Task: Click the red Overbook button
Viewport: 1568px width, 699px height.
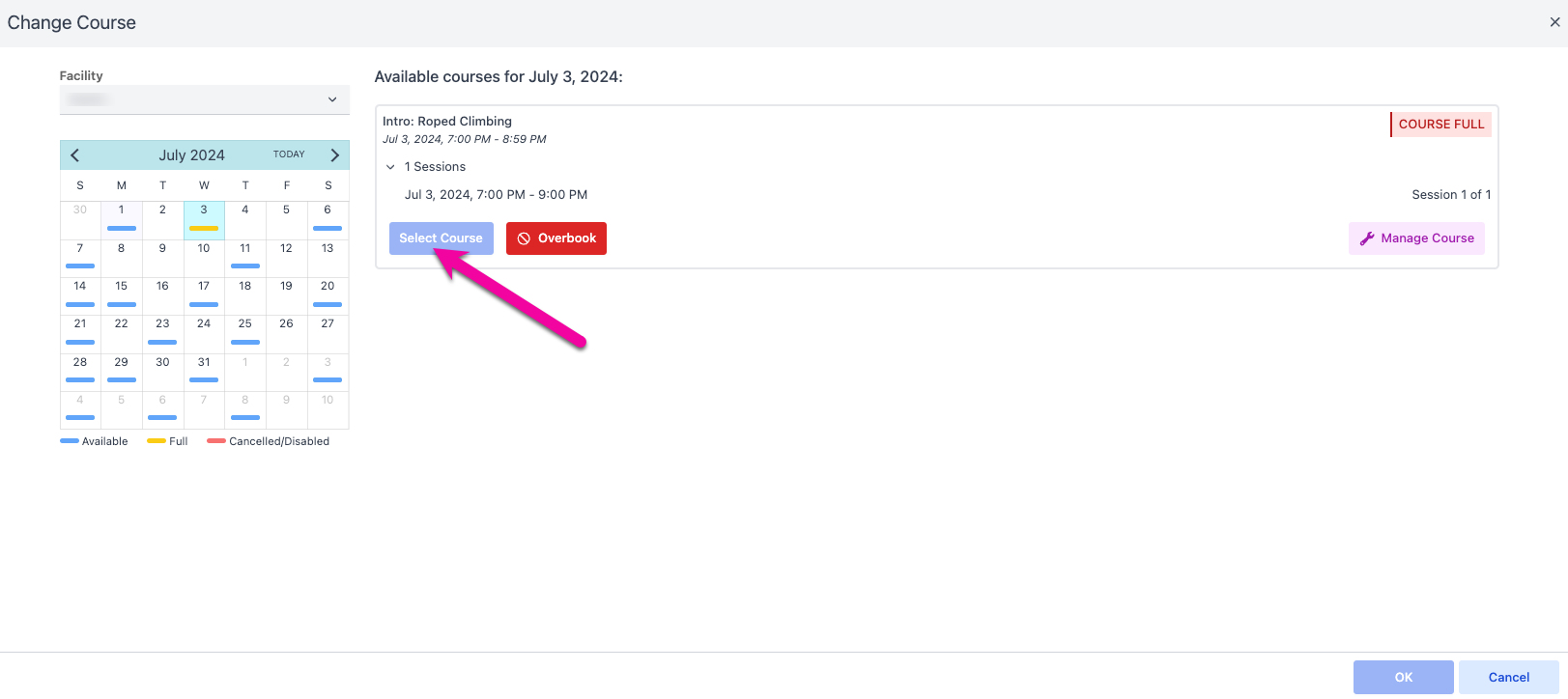Action: pos(556,238)
